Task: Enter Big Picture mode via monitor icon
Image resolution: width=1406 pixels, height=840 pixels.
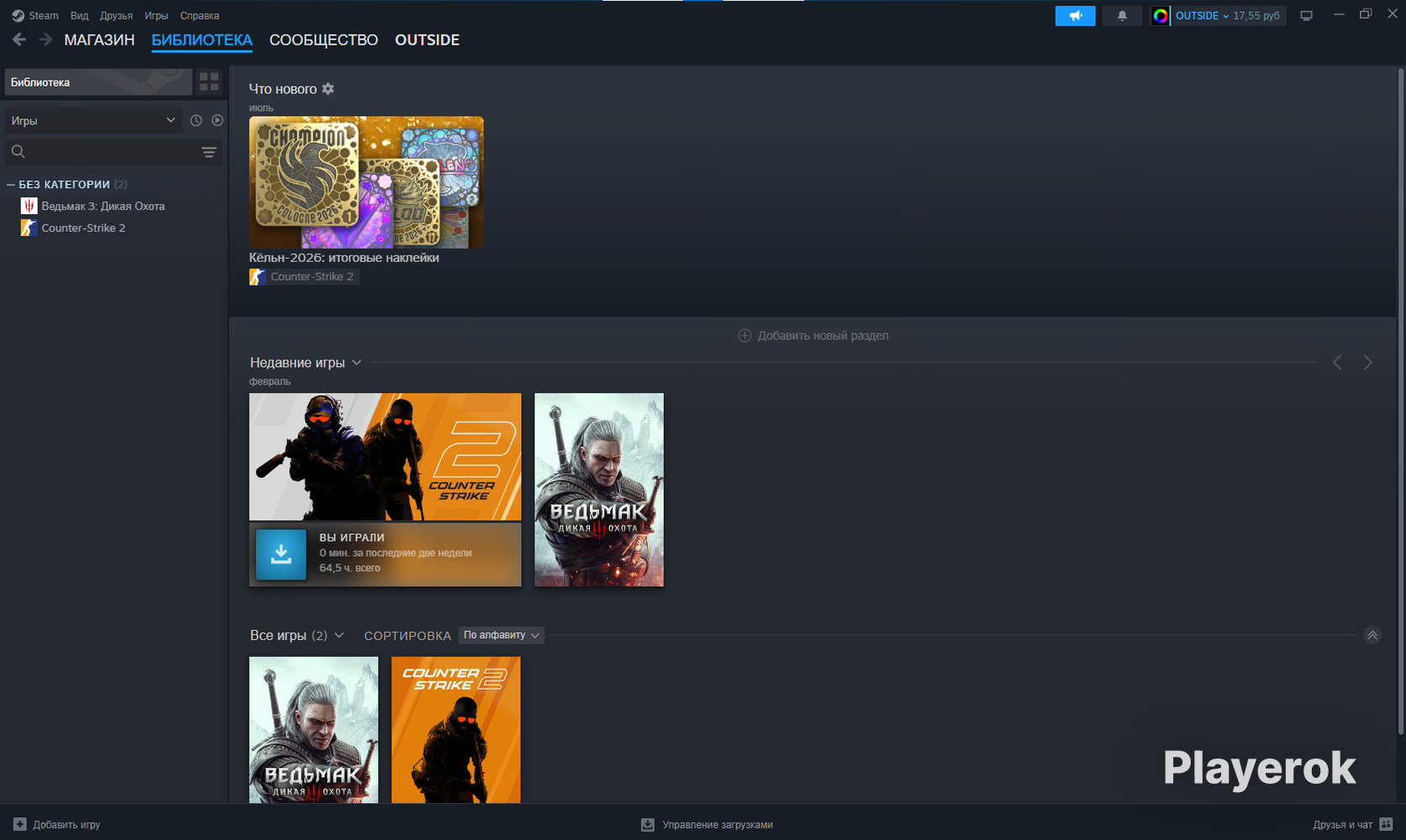Action: pyautogui.click(x=1306, y=16)
